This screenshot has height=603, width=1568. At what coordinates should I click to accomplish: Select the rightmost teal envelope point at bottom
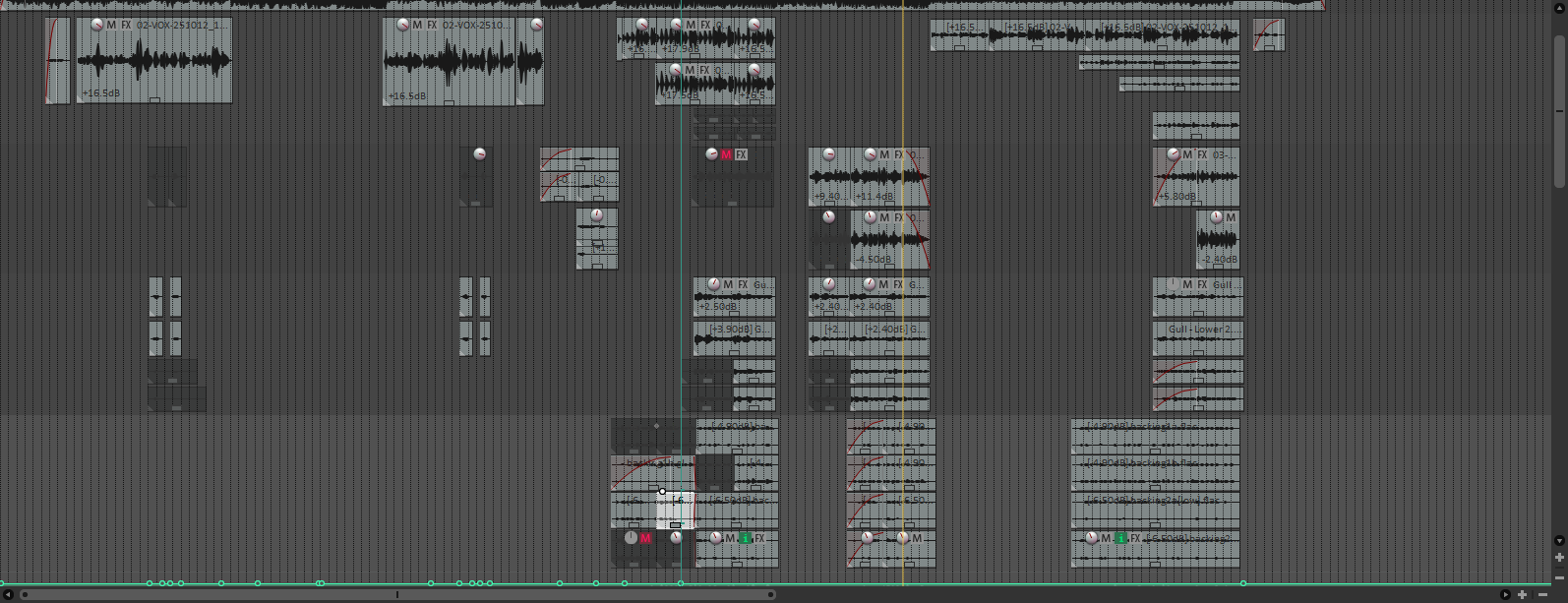tap(1243, 583)
